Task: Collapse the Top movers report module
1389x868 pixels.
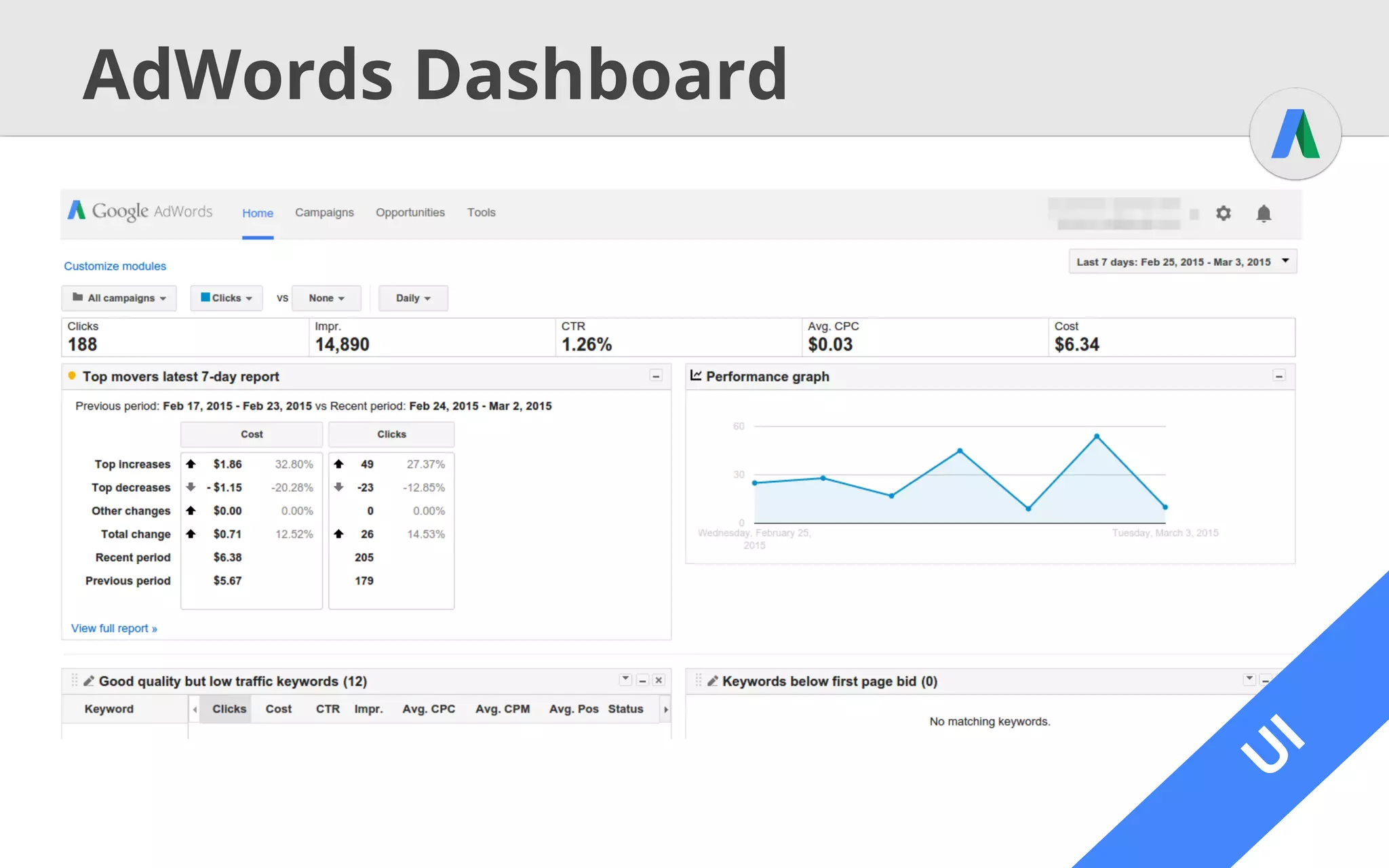Action: (656, 376)
